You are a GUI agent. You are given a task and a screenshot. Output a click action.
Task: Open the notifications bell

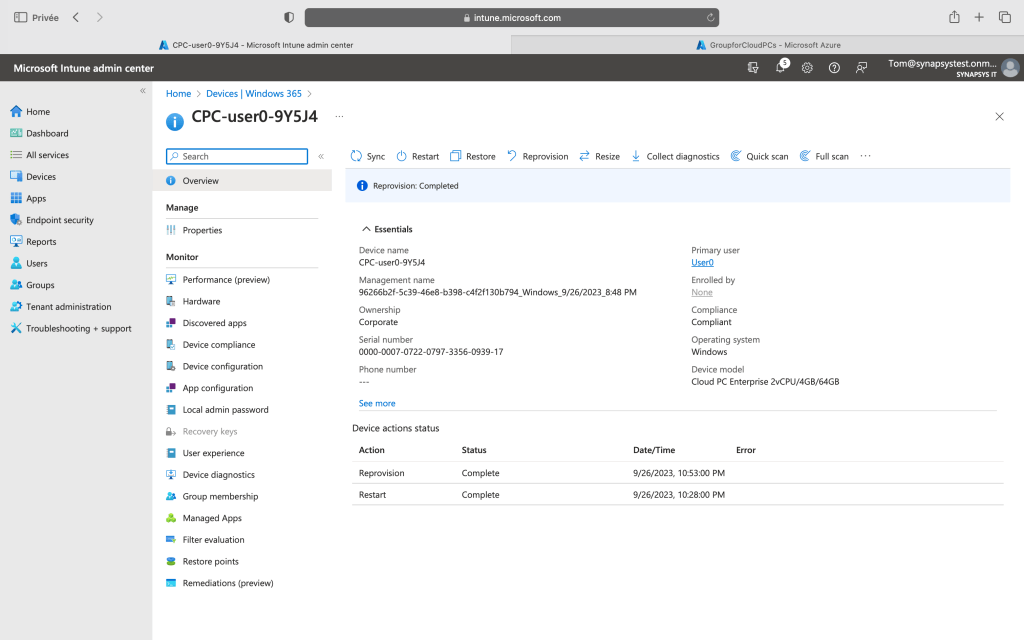[780, 68]
